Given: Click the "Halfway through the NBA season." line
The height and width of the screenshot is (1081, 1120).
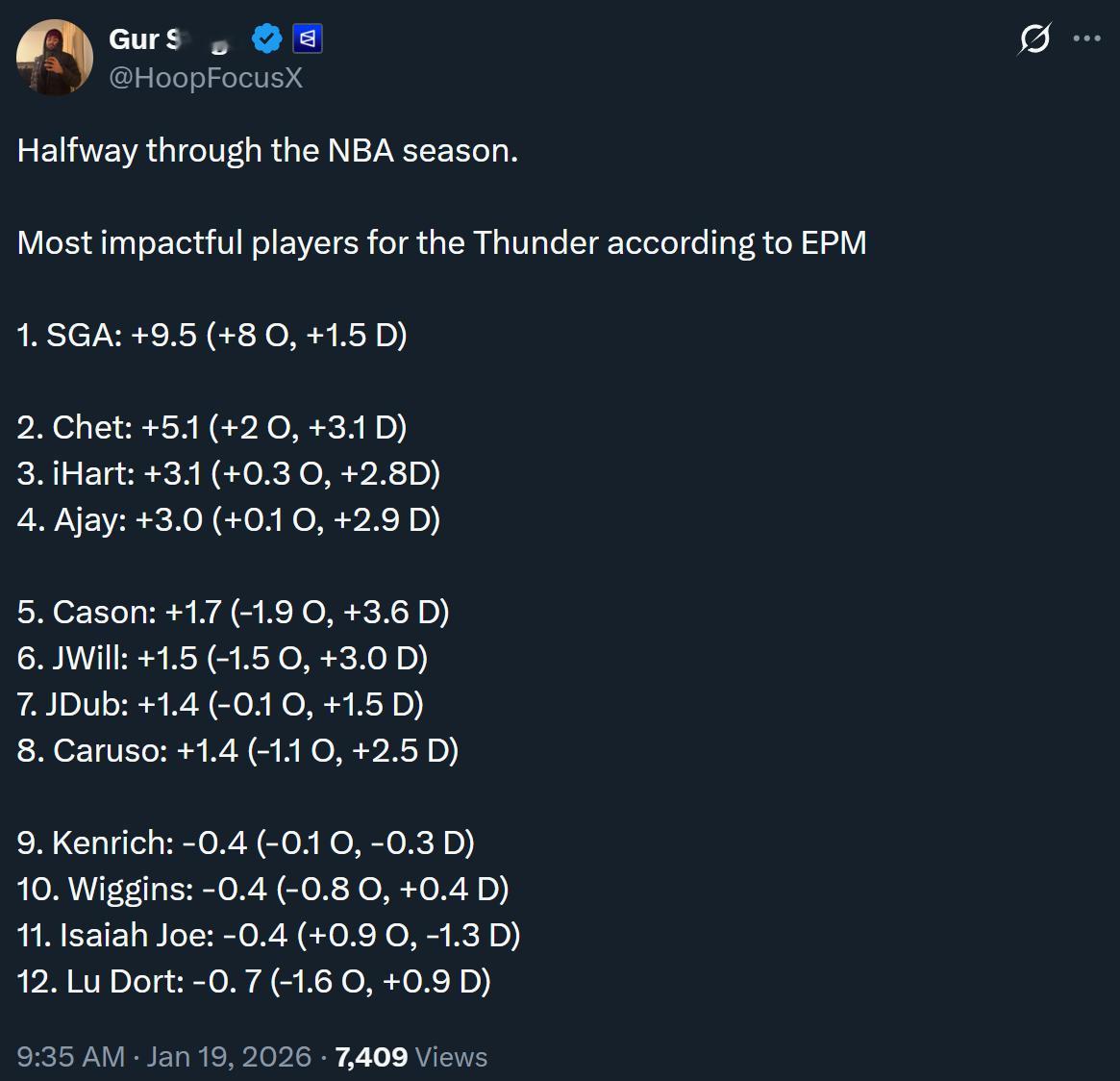Looking at the screenshot, I should click(267, 151).
